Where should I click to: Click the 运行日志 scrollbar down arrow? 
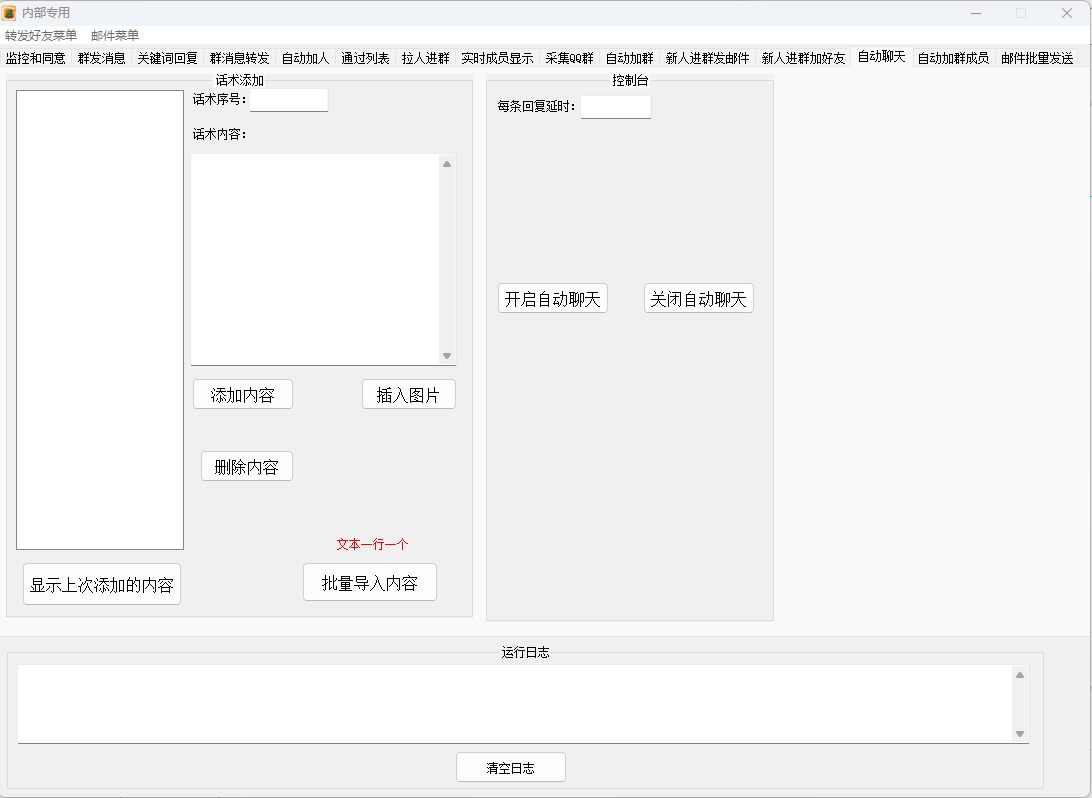point(1020,734)
